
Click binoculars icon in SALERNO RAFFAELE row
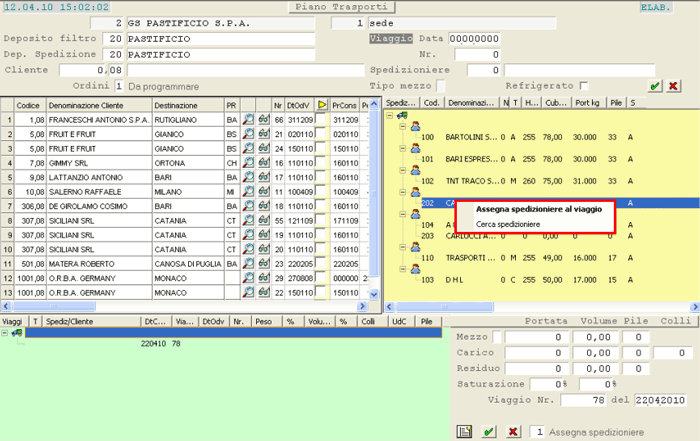263,190
